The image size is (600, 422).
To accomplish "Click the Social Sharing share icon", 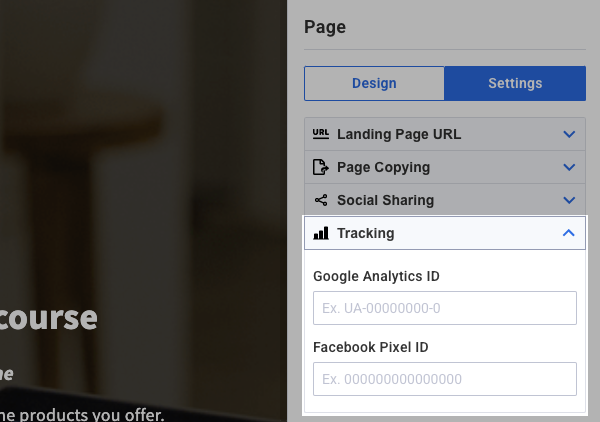I will 321,200.
